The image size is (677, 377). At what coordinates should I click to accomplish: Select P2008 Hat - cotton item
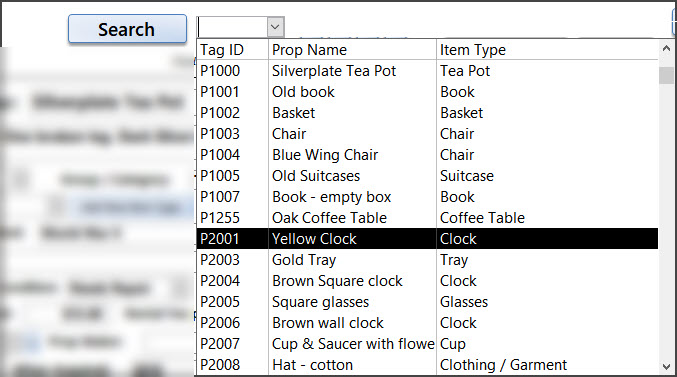click(427, 365)
